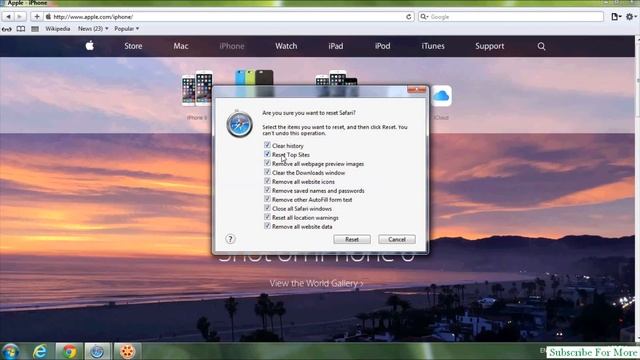
Task: Open the iTunes navigation item
Action: [433, 46]
